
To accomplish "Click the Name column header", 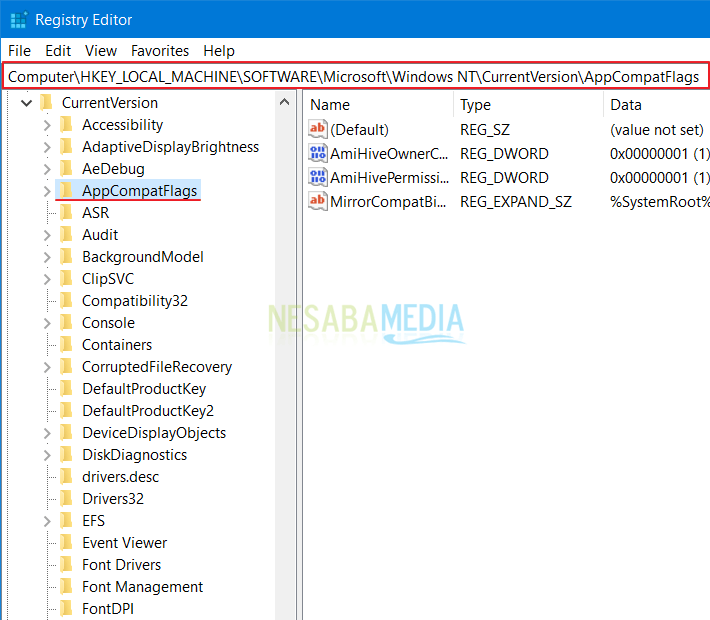I will click(331, 104).
